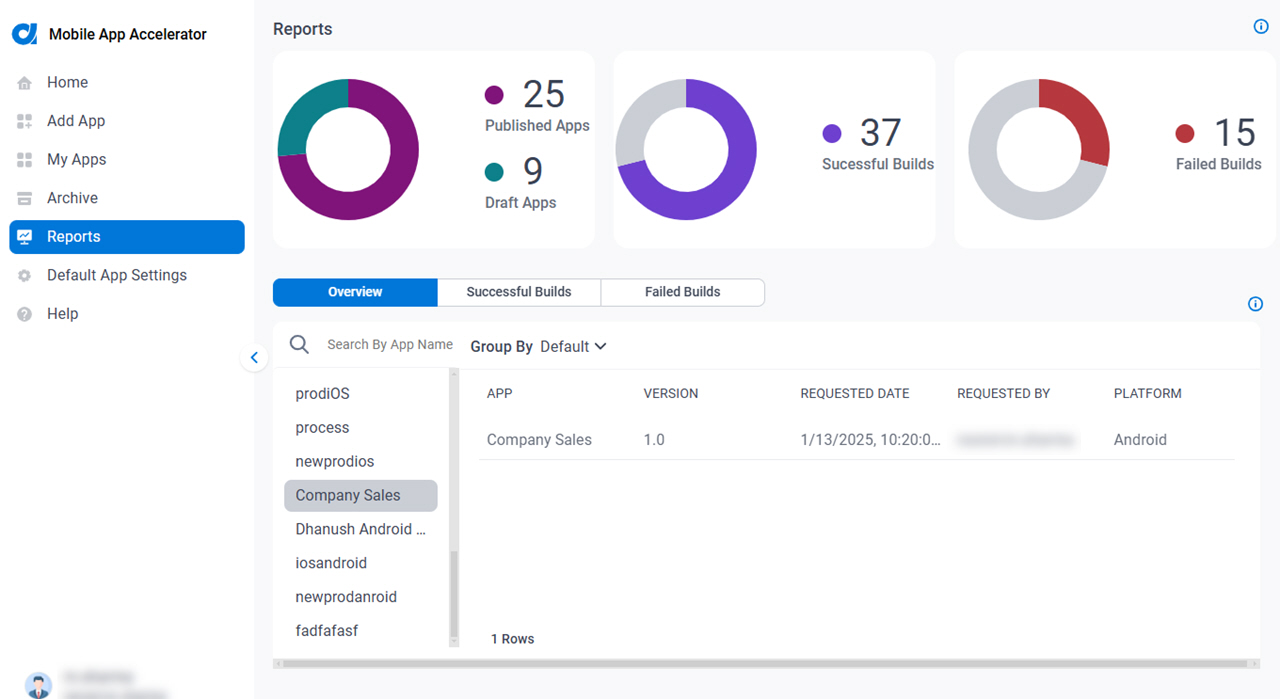Click the successful builds donut chart
Image resolution: width=1280 pixels, height=699 pixels.
click(686, 150)
